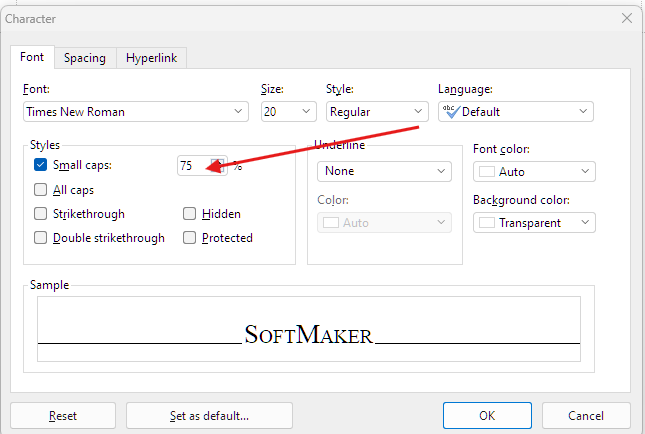Enable the All caps checkbox
The image size is (645, 434).
pyautogui.click(x=40, y=190)
